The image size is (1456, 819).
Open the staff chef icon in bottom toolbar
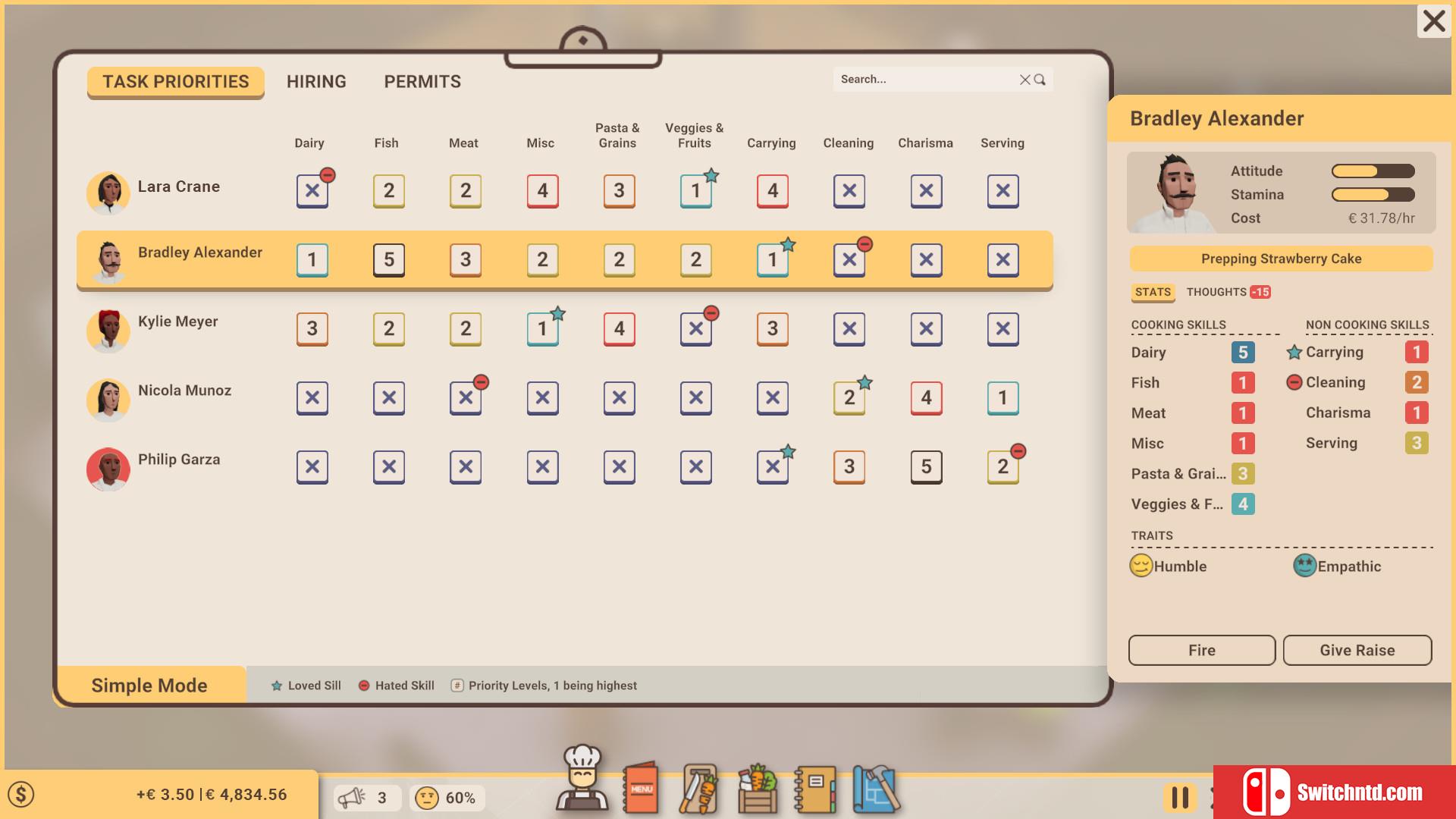click(x=582, y=779)
